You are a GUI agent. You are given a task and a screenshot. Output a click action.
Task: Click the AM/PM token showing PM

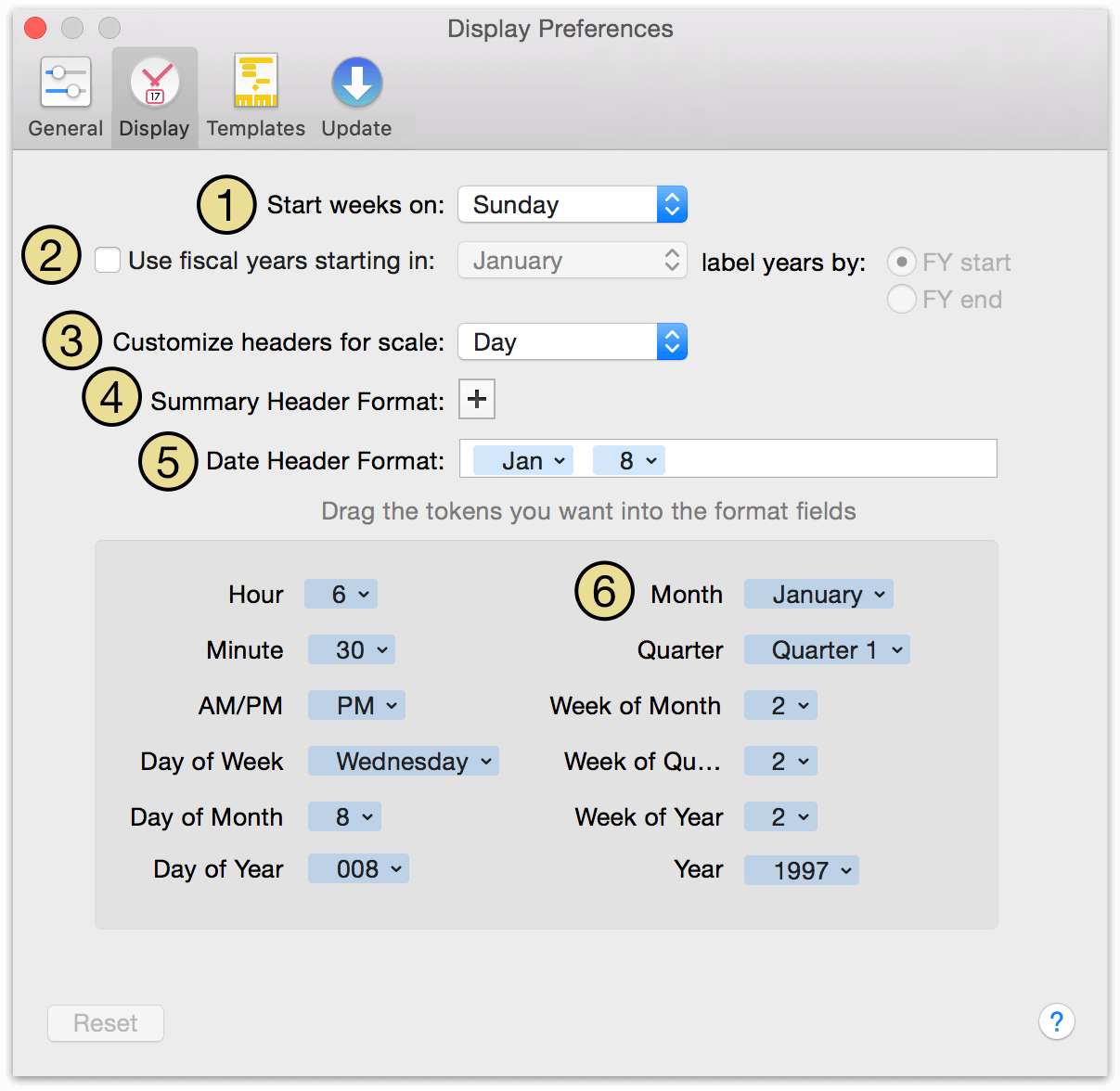(356, 705)
